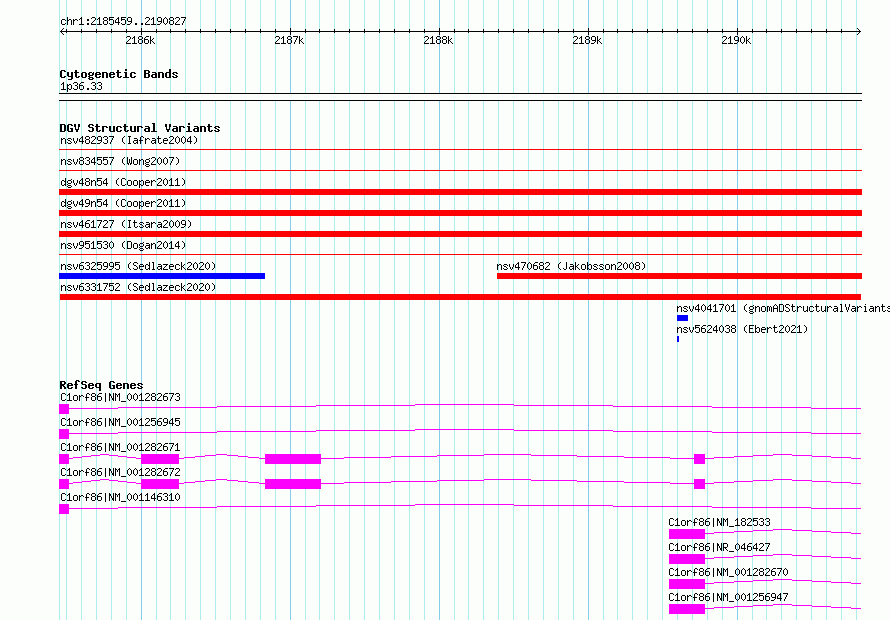Screen dimensions: 890x620
Task: Click the blue bar under nsv6325995
Action: [162, 276]
